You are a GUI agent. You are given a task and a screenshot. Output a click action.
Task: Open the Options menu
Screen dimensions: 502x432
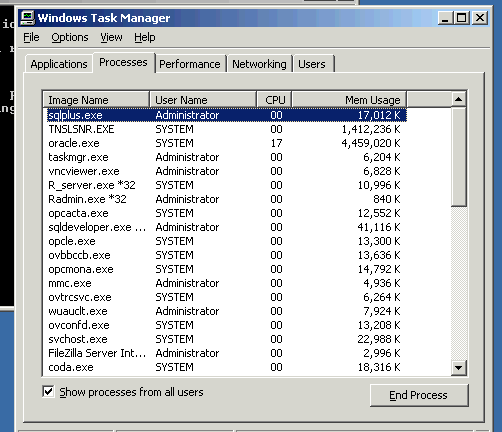tap(70, 37)
